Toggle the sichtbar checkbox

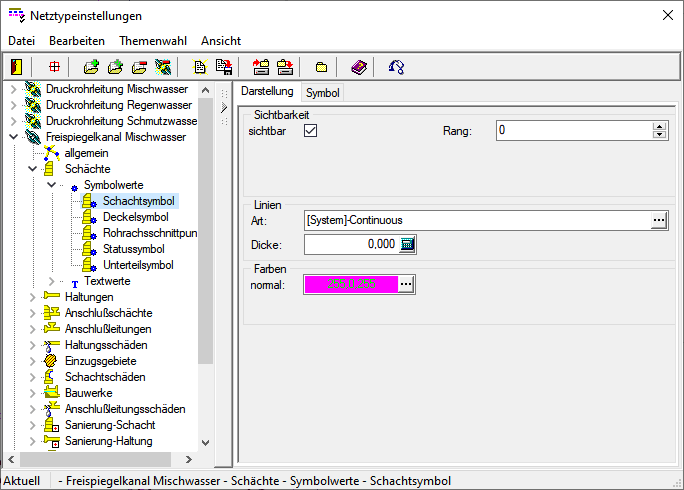click(x=310, y=131)
